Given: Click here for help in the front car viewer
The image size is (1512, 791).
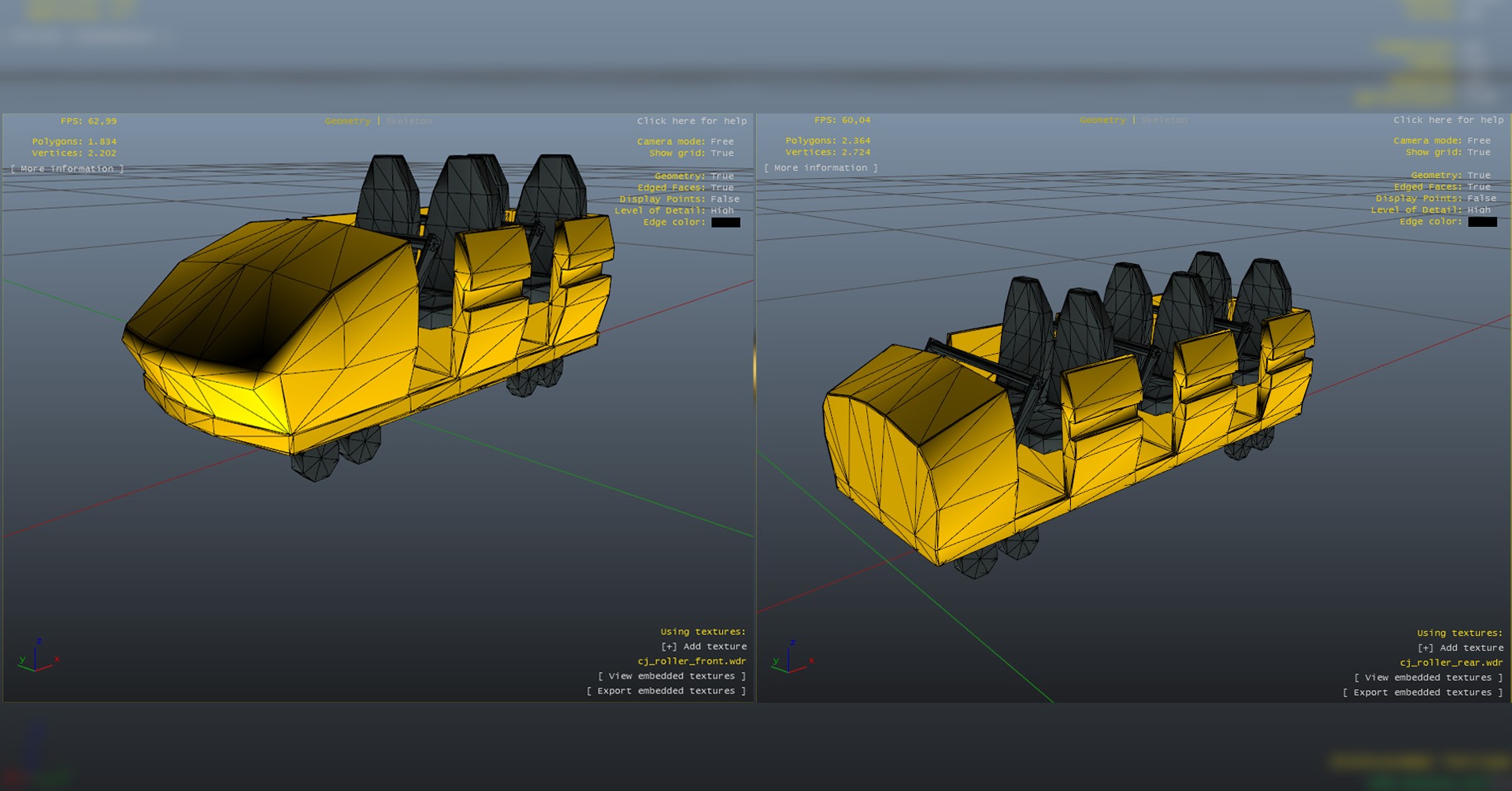Looking at the screenshot, I should [691, 121].
